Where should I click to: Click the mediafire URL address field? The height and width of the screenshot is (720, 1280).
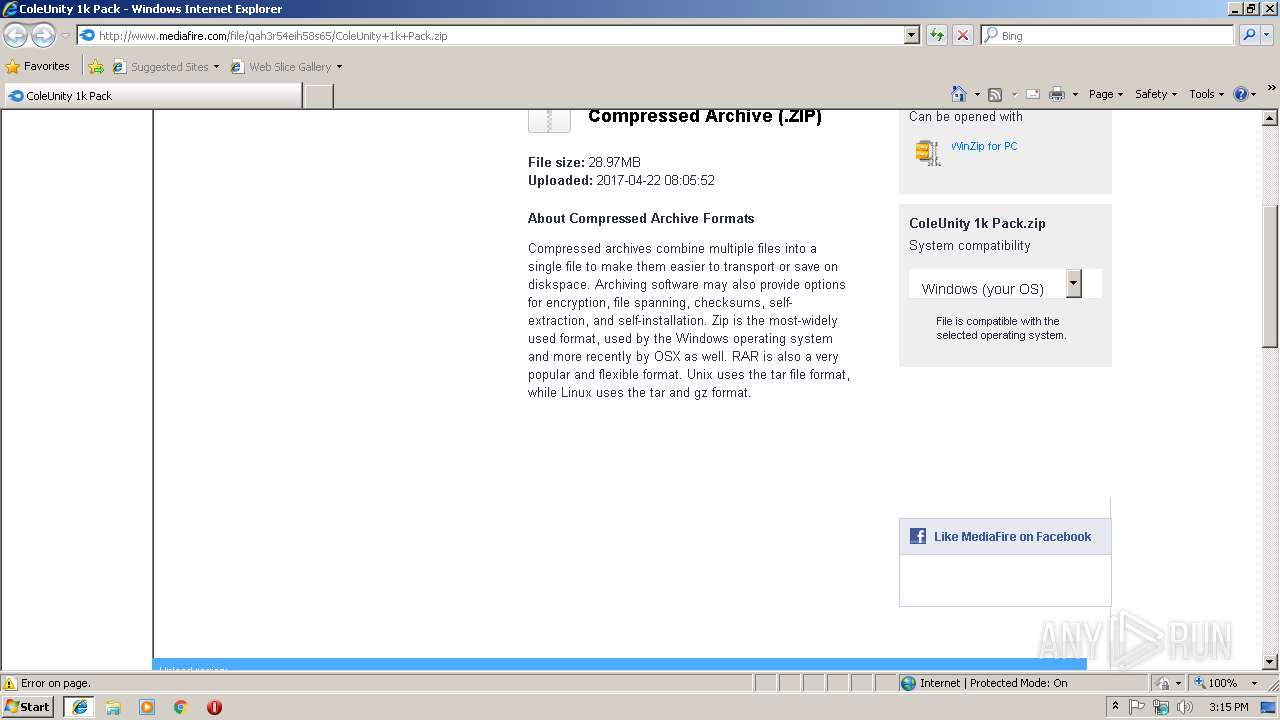490,36
